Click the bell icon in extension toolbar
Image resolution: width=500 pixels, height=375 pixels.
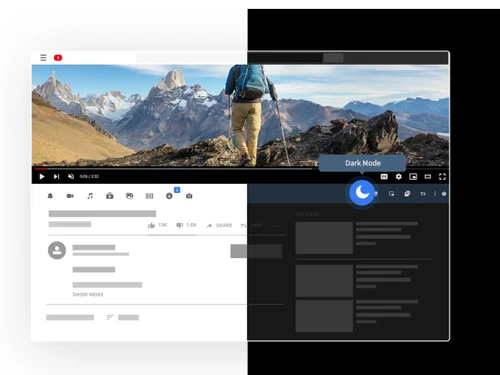(x=50, y=196)
